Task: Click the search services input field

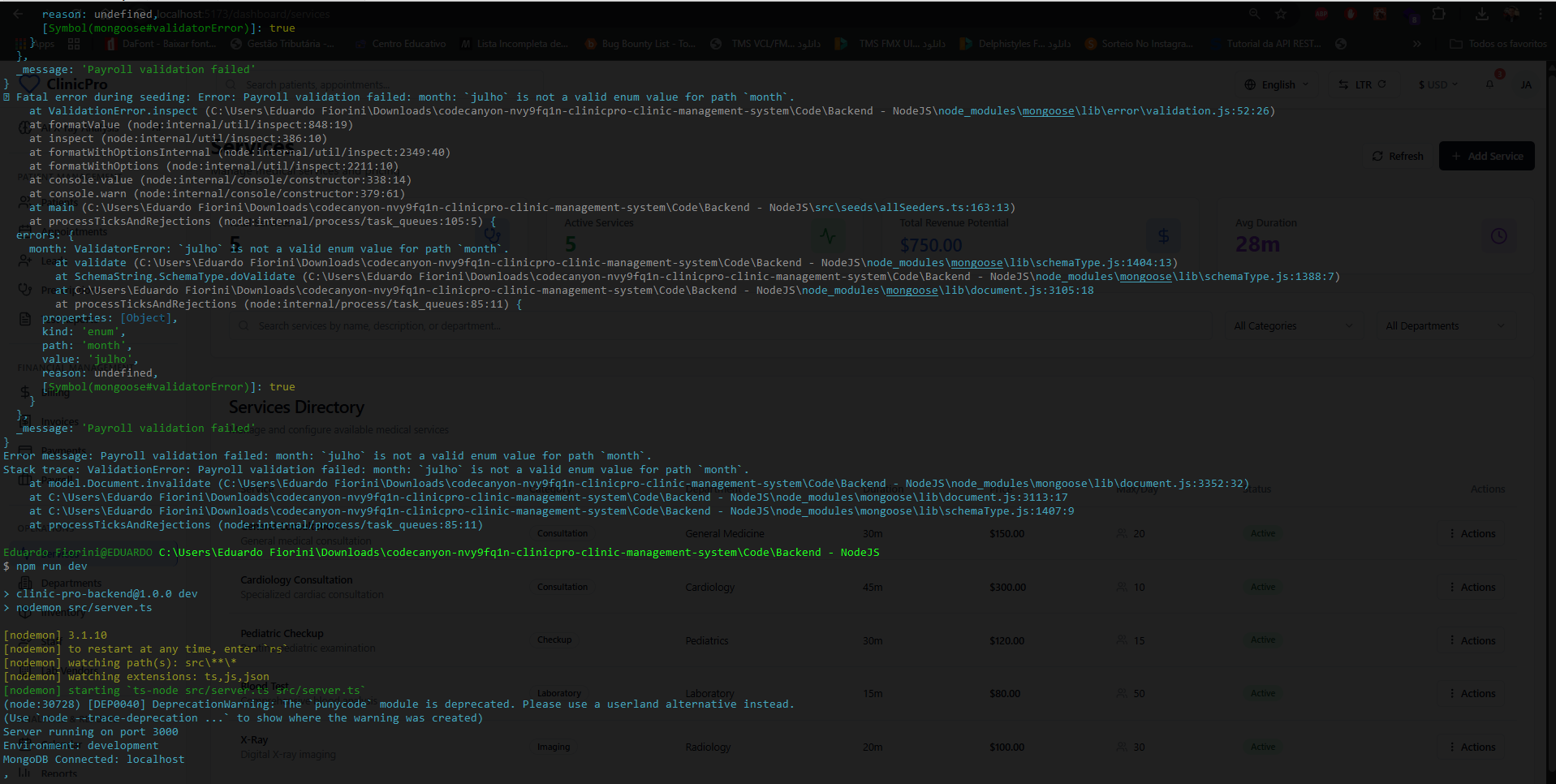Action: 718,325
